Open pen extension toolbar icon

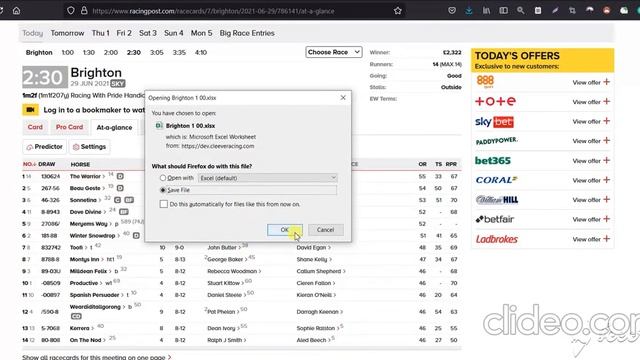pos(555,11)
